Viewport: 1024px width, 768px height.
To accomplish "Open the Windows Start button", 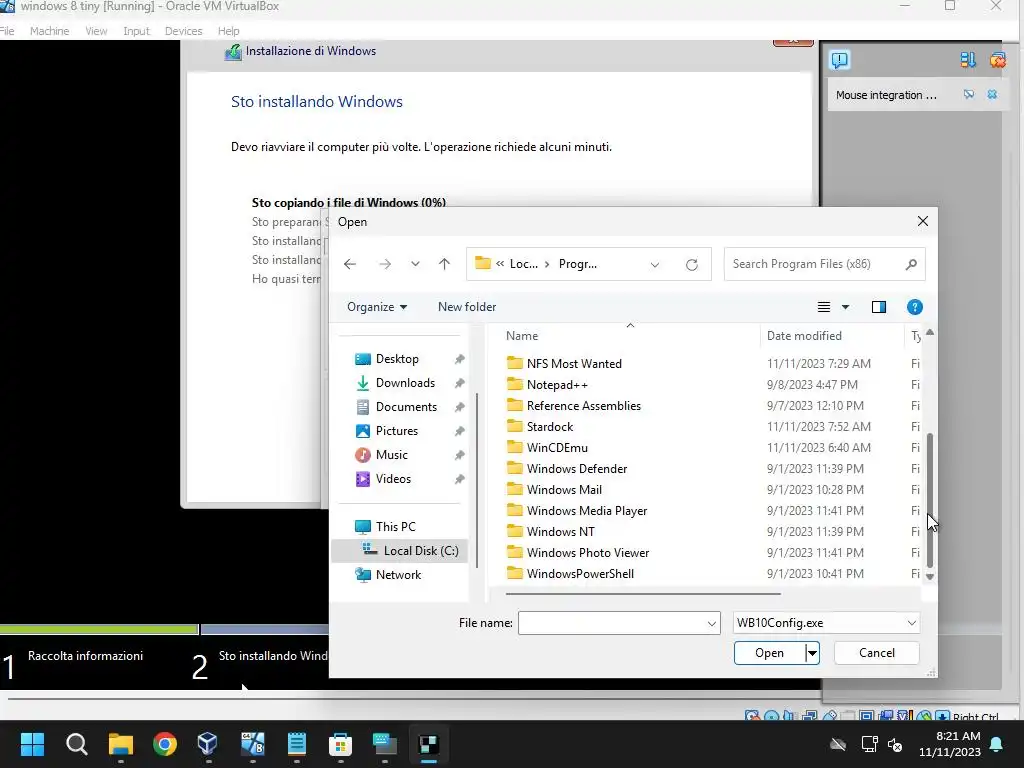I will coord(32,744).
